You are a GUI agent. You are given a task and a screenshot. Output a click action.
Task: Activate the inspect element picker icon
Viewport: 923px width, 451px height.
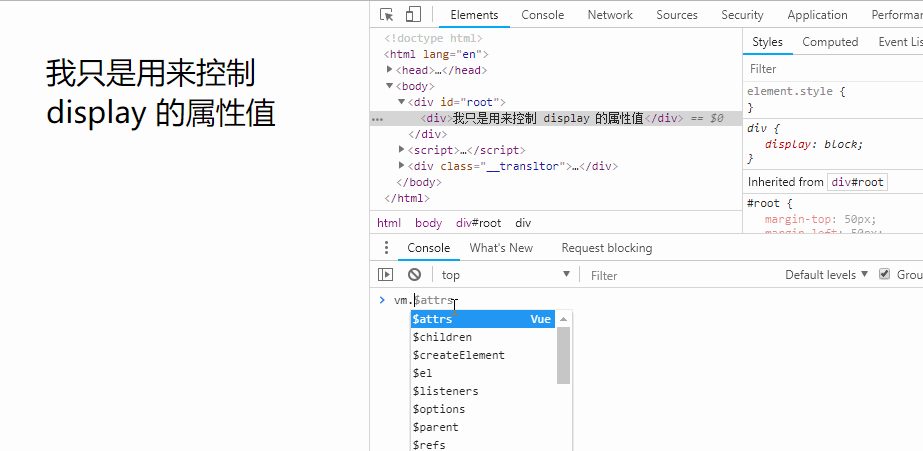click(x=386, y=15)
